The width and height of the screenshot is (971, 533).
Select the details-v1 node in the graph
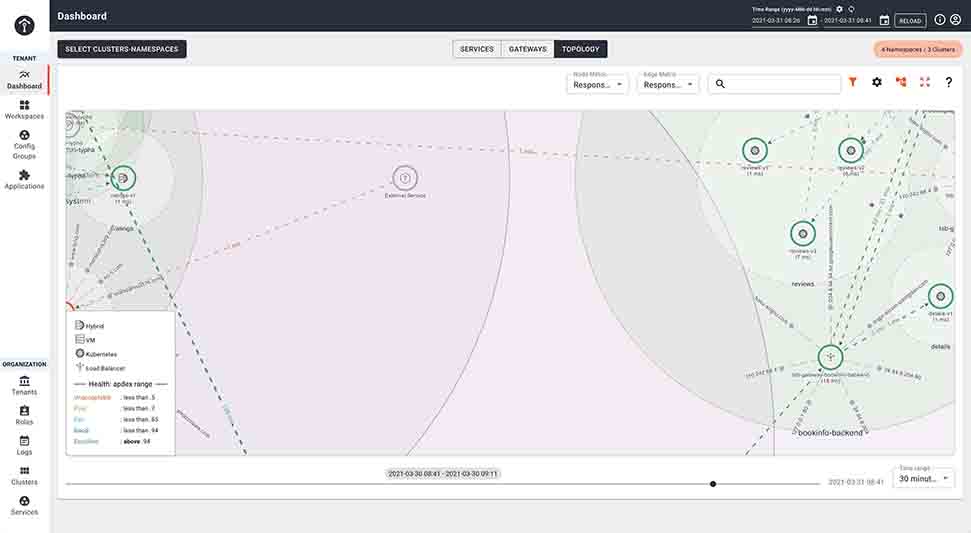[941, 297]
